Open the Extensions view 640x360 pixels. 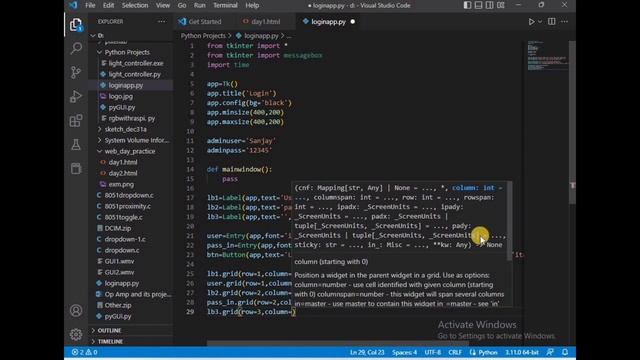coord(76,120)
